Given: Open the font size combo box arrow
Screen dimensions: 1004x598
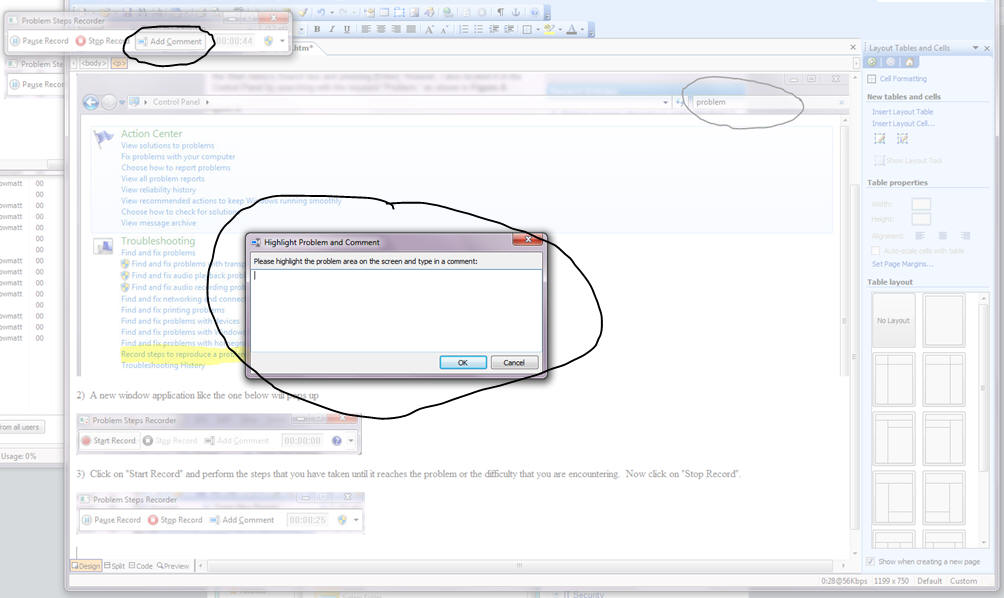Looking at the screenshot, I should pyautogui.click(x=301, y=29).
